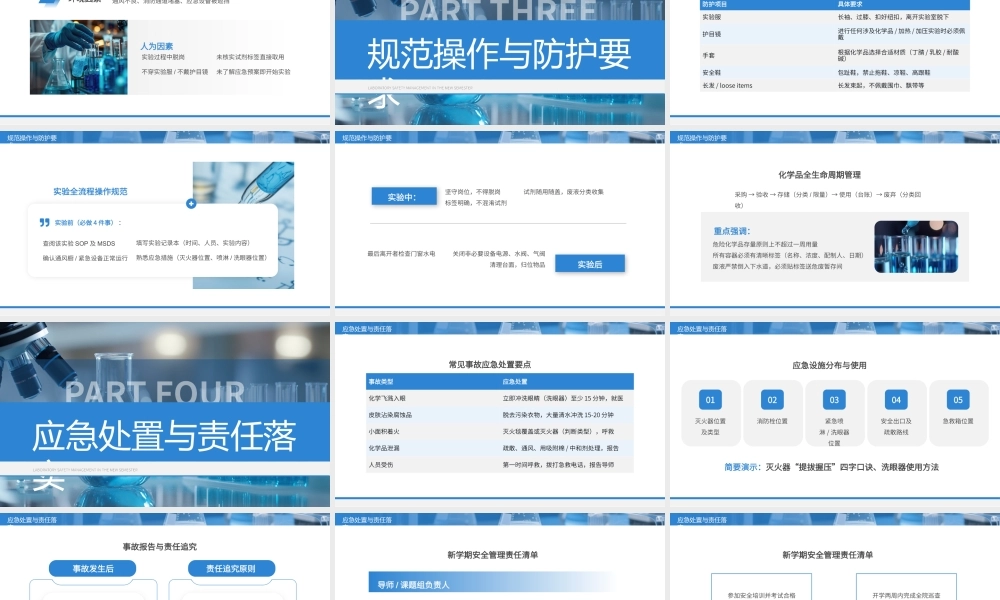
Task: Click the 应急处置 table header cell
Action: (567, 381)
